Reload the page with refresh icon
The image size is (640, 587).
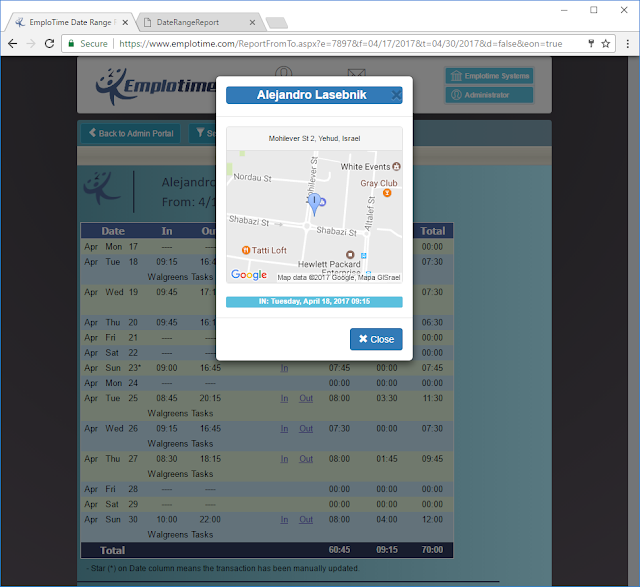(49, 44)
